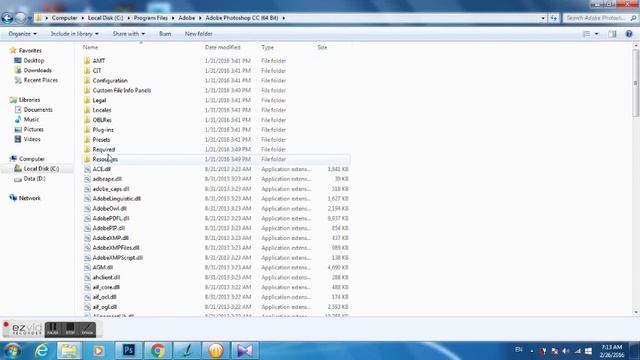
Task: Expand the arrow after Adobe breadcrumb
Action: [x=200, y=18]
